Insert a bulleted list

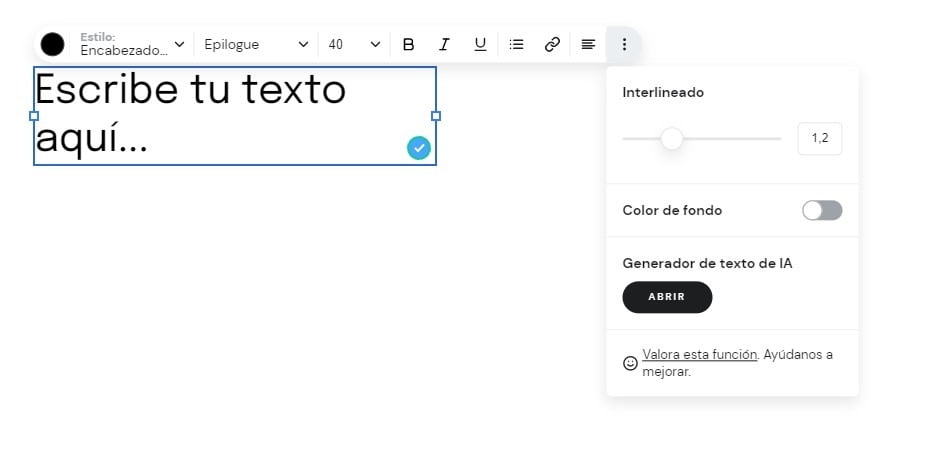[516, 44]
